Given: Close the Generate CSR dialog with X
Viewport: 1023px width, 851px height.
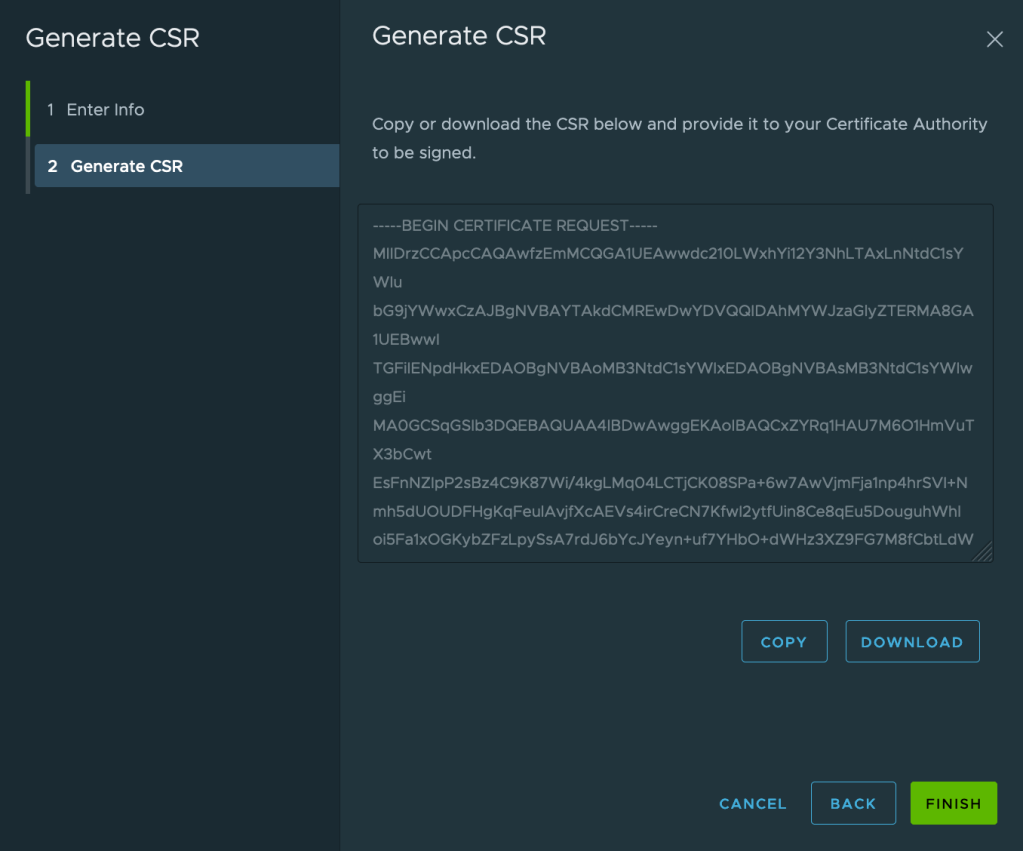Looking at the screenshot, I should point(994,39).
